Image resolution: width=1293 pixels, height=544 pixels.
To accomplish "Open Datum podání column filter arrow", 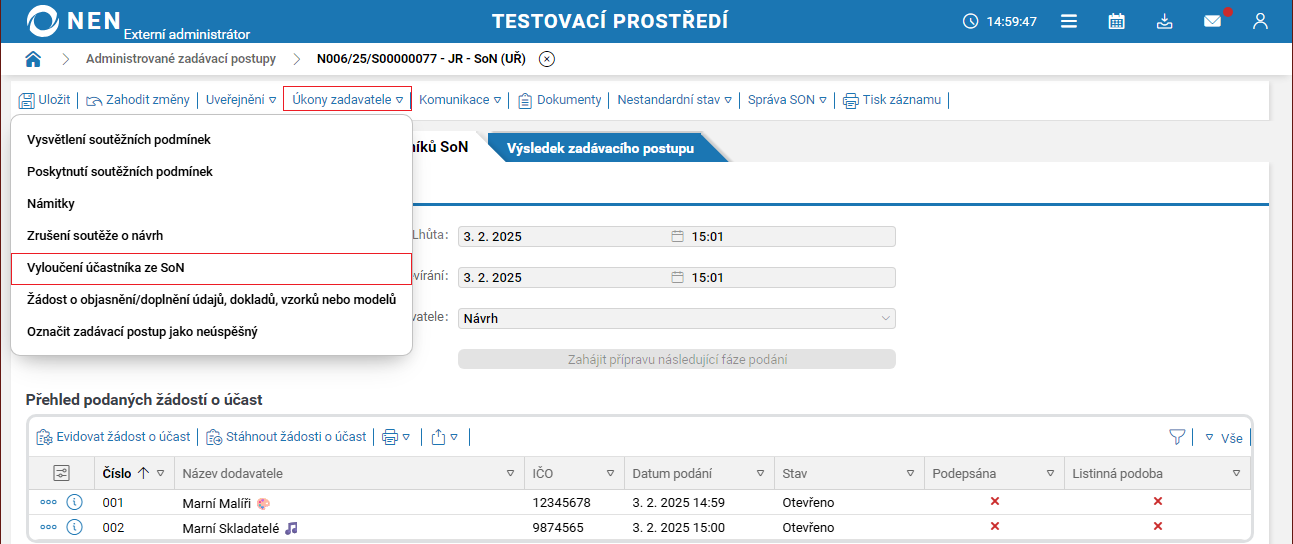I will (x=761, y=473).
